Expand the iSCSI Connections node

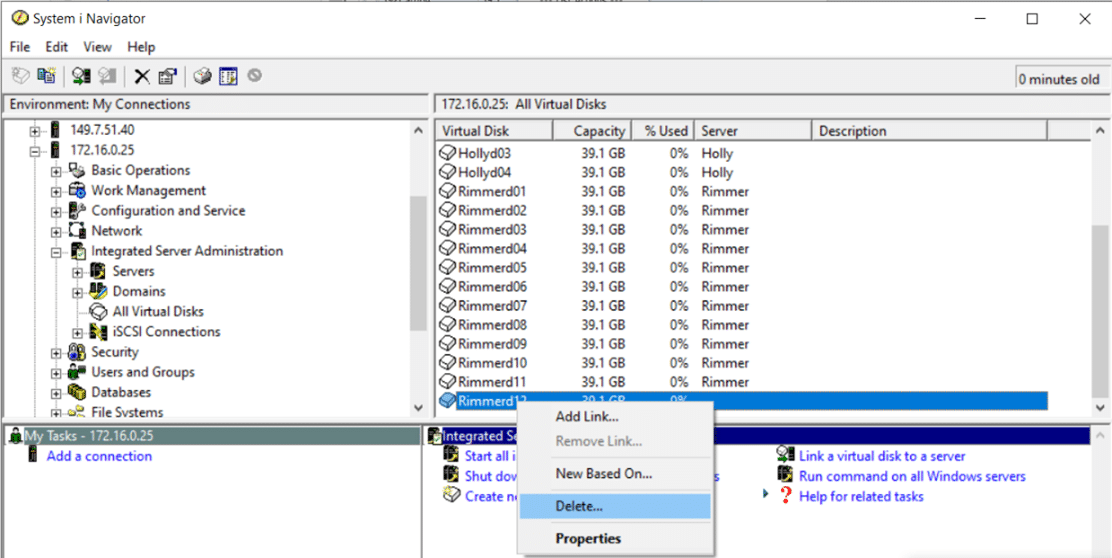coord(78,332)
